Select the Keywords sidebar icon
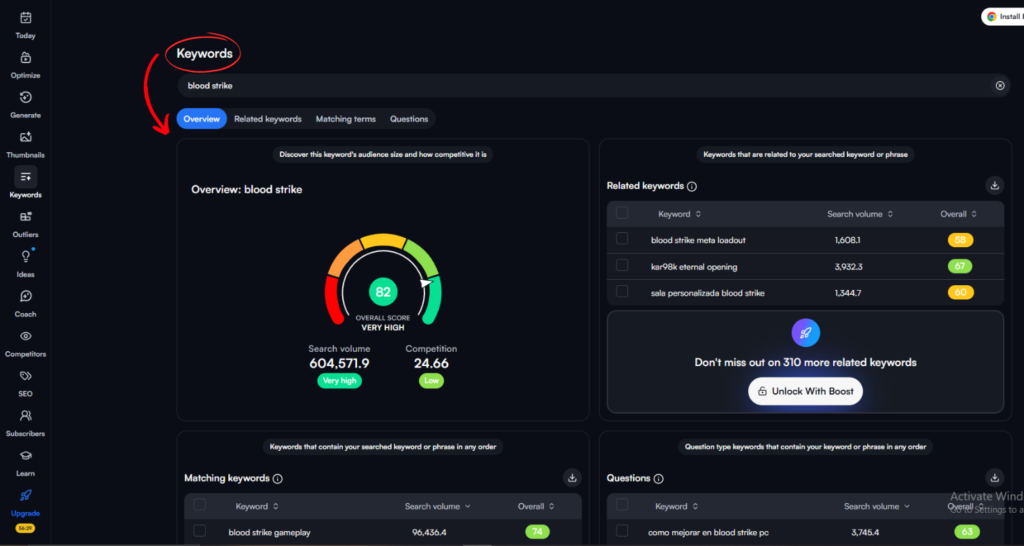Viewport: 1024px width, 546px height. (25, 176)
